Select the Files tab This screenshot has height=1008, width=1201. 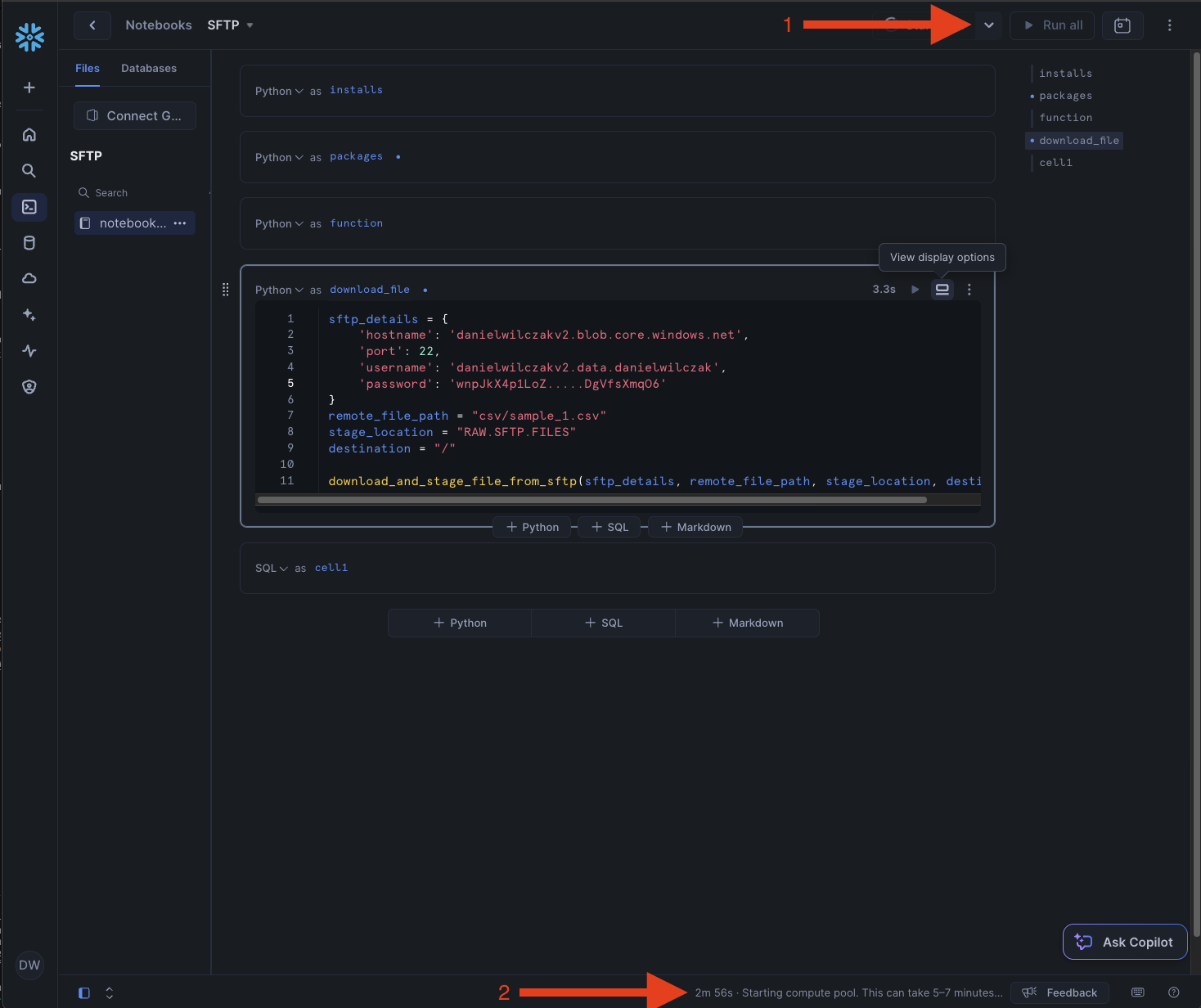tap(88, 69)
